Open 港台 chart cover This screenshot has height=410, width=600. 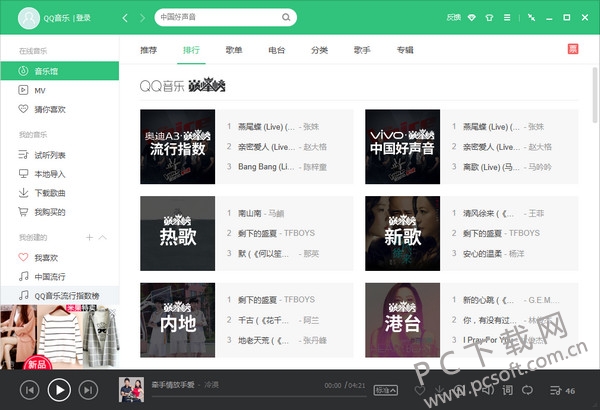point(403,320)
